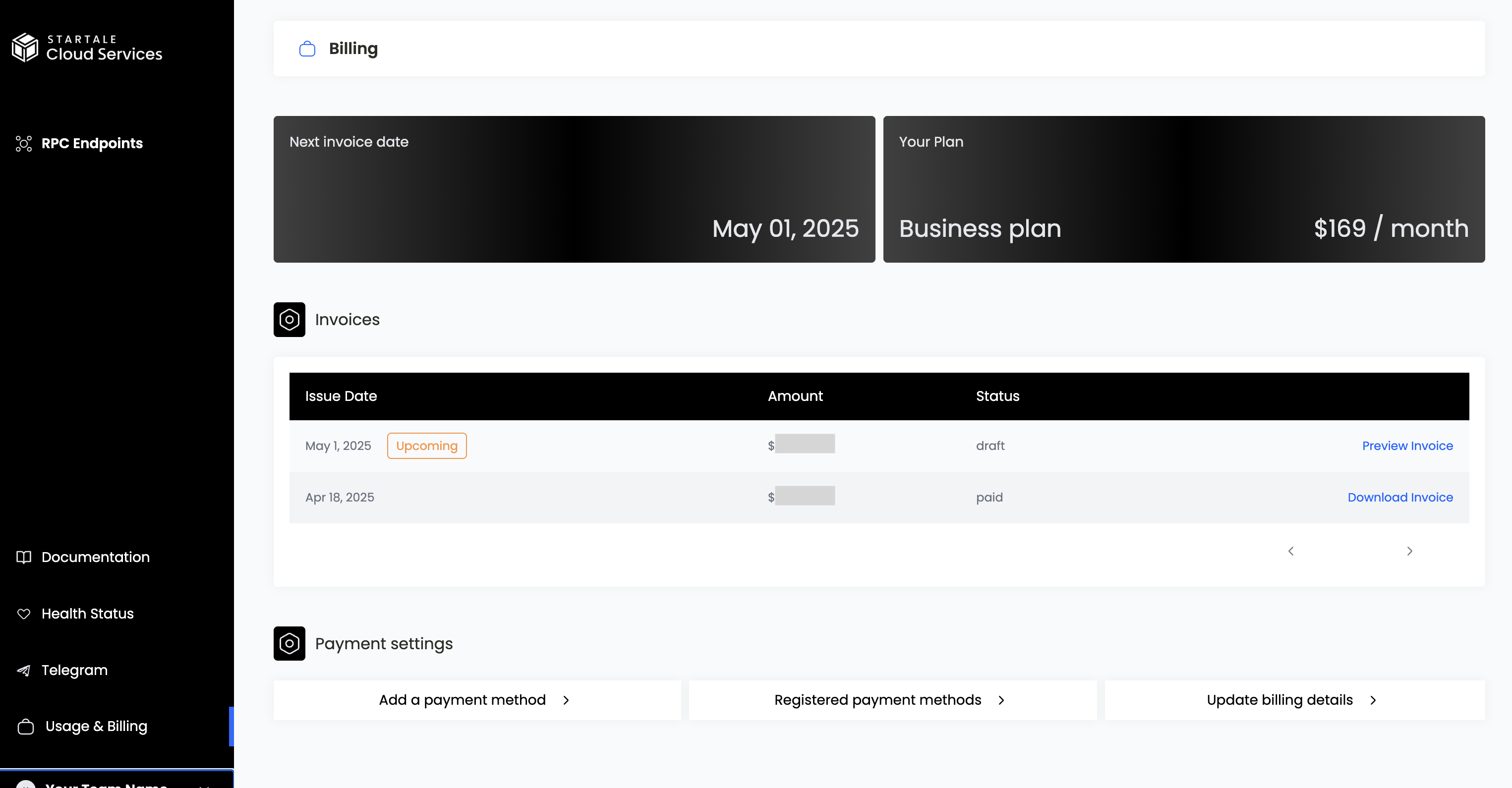Click the orange Upcoming badge
Screen dimensions: 1512x788
[x=427, y=446]
